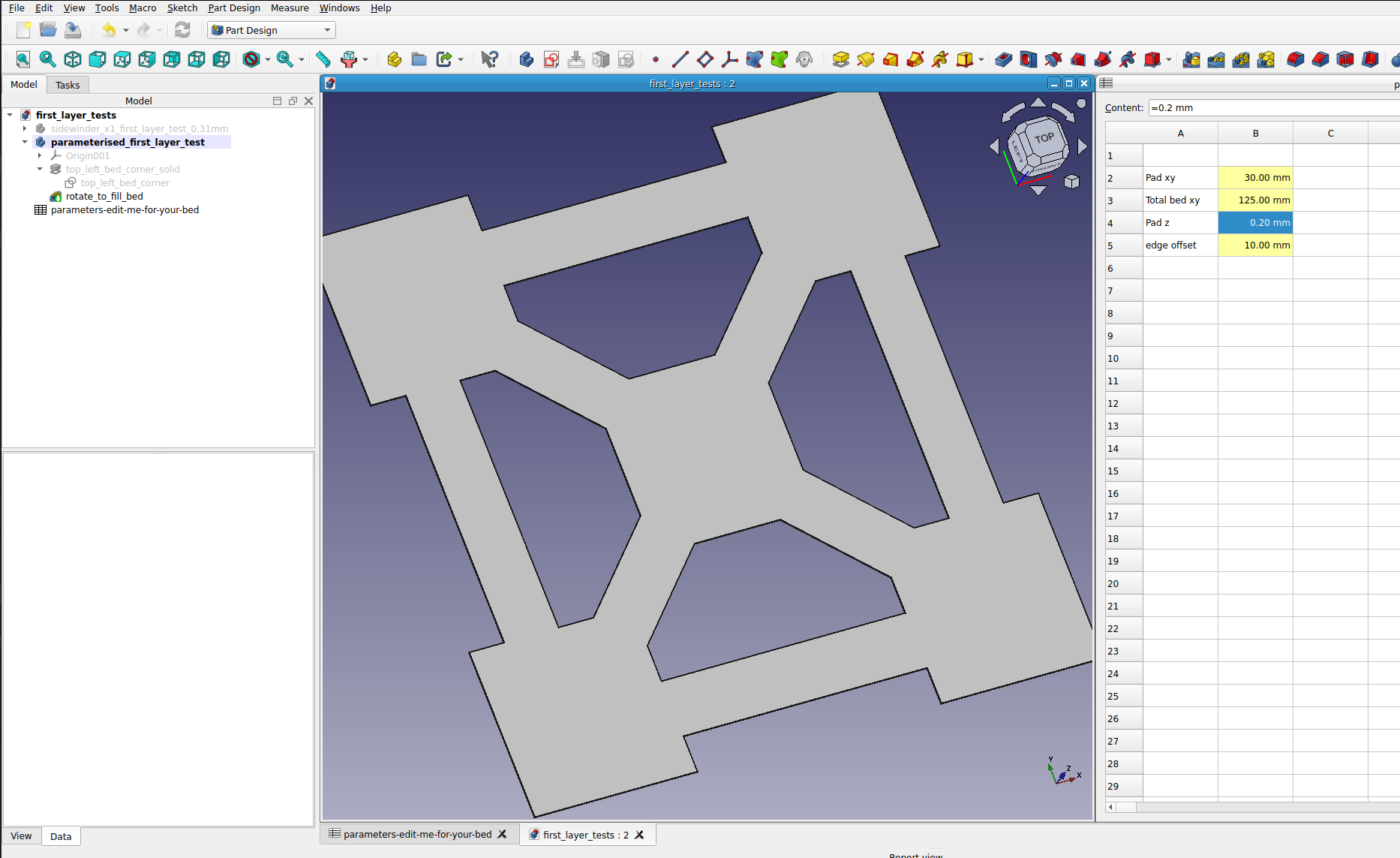Switch to the Tasks tab

68,84
